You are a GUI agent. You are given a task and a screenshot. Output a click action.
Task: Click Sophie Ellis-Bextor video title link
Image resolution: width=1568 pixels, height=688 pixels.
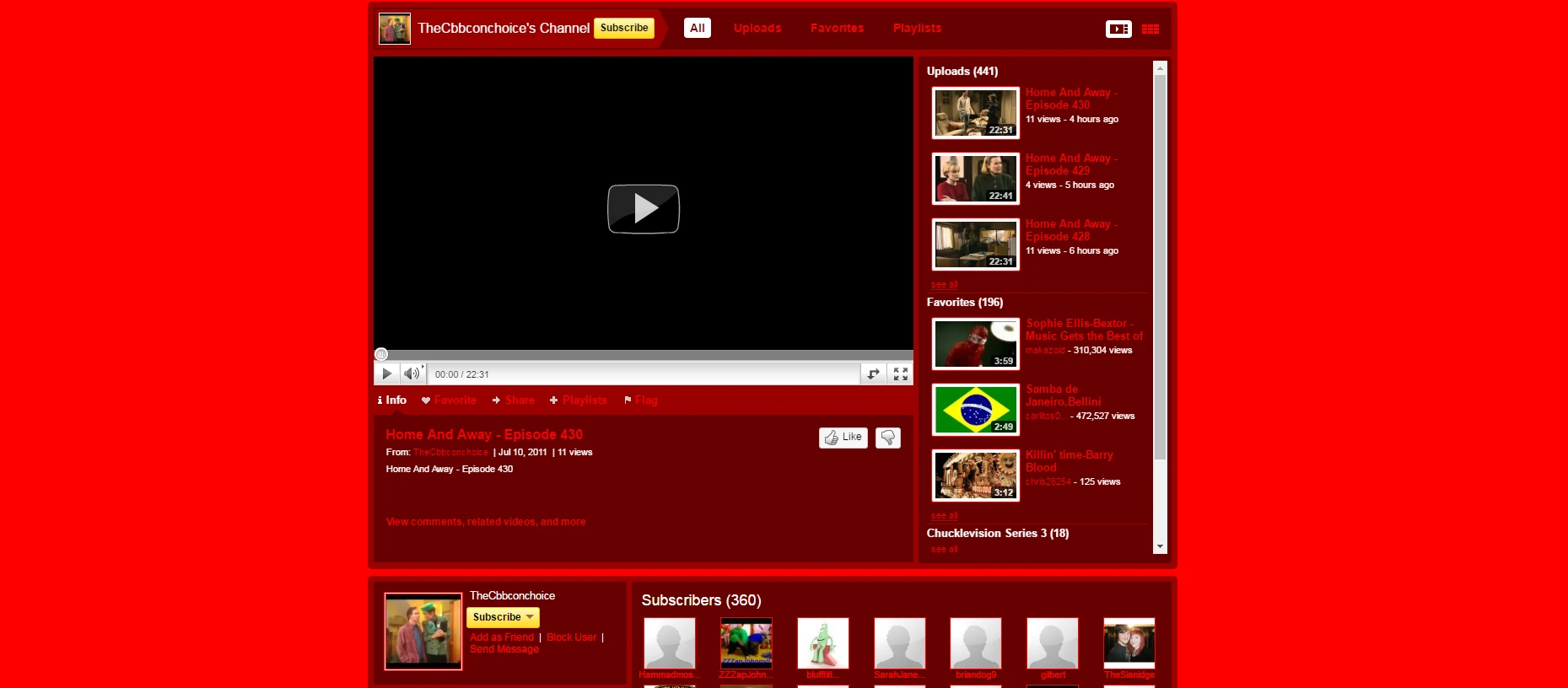pyautogui.click(x=1085, y=330)
